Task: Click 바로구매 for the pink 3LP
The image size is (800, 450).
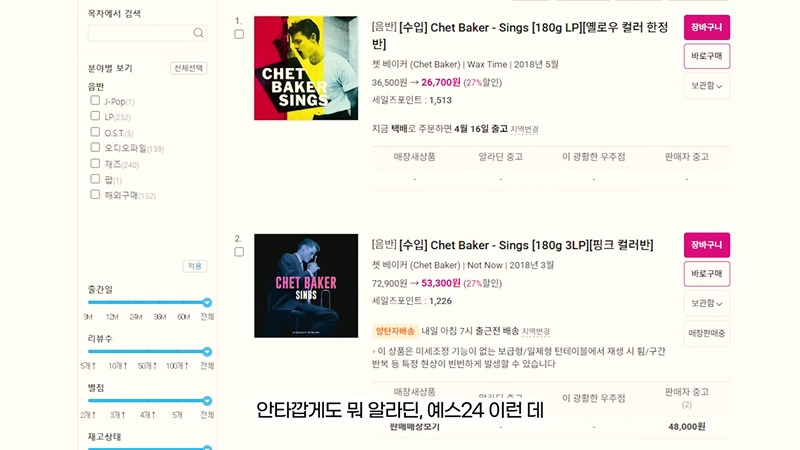Action: pos(707,274)
